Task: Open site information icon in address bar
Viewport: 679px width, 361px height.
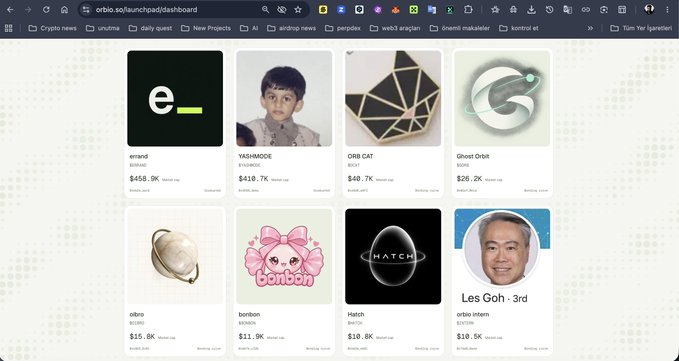Action: [86, 10]
